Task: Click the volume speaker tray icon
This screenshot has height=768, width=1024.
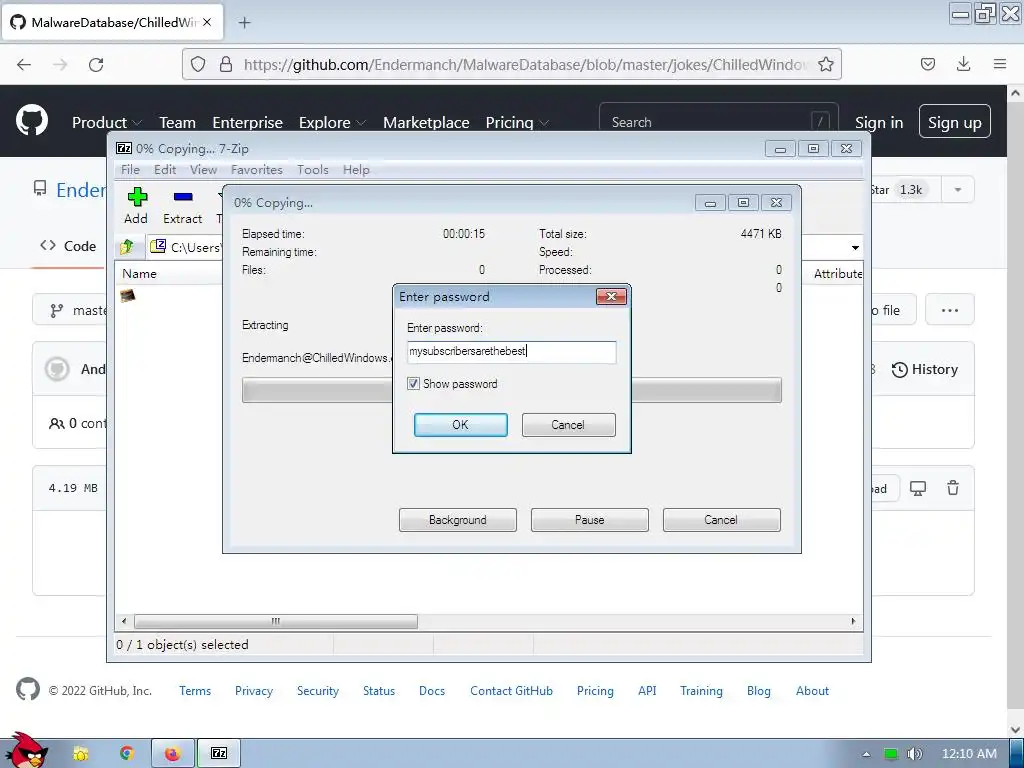Action: (914, 754)
